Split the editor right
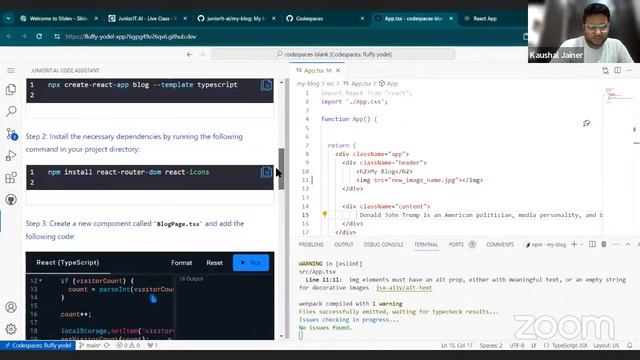The height and width of the screenshot is (360, 640). pos(618,71)
